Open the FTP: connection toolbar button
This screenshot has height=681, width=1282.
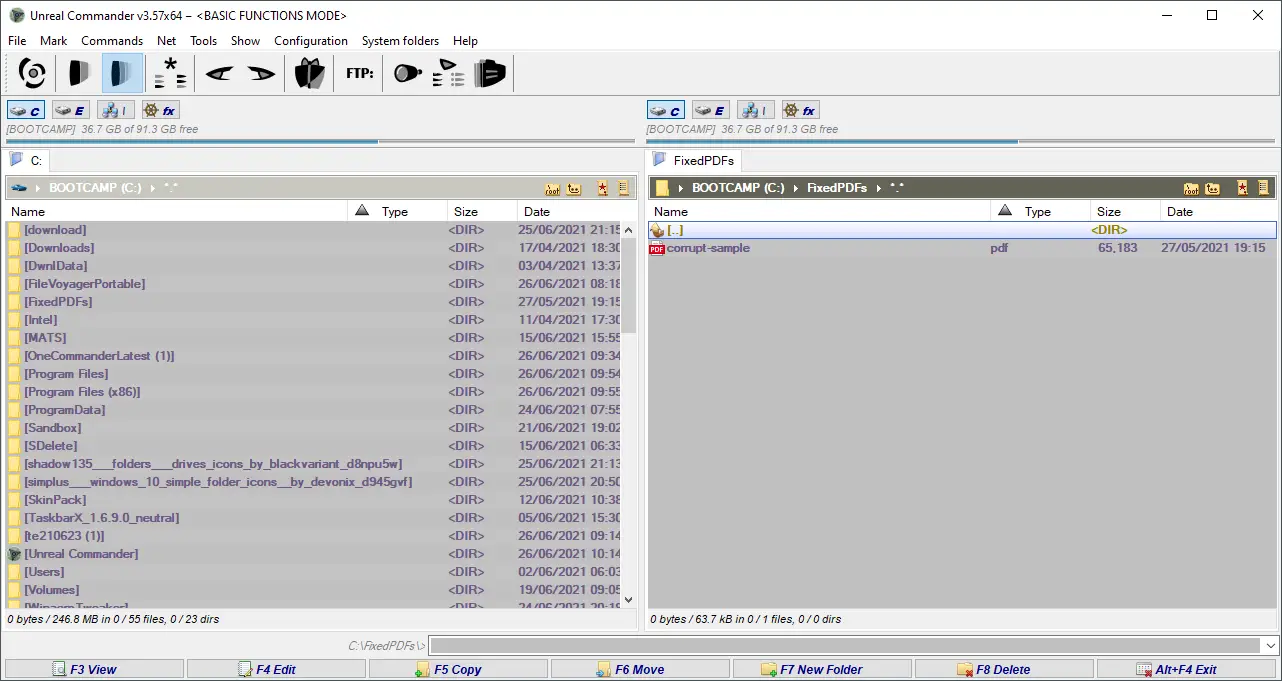359,73
